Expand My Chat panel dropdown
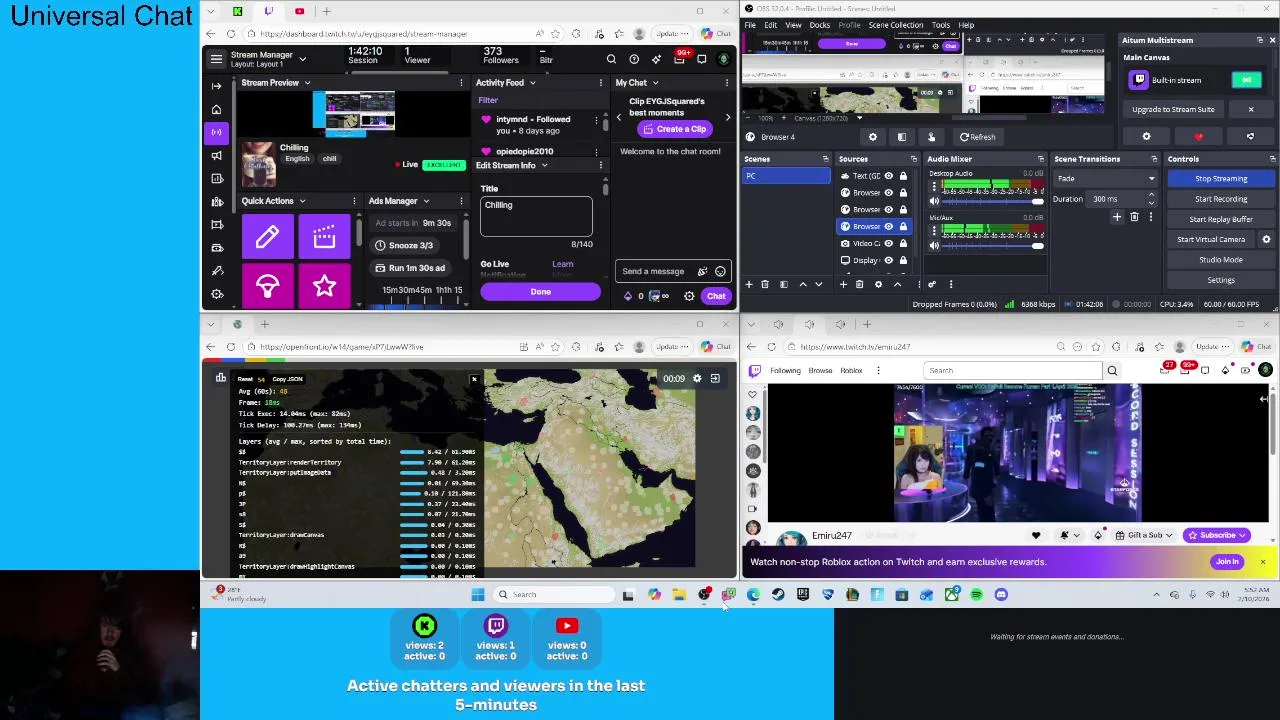Screen dimensions: 1280x720 655,83
